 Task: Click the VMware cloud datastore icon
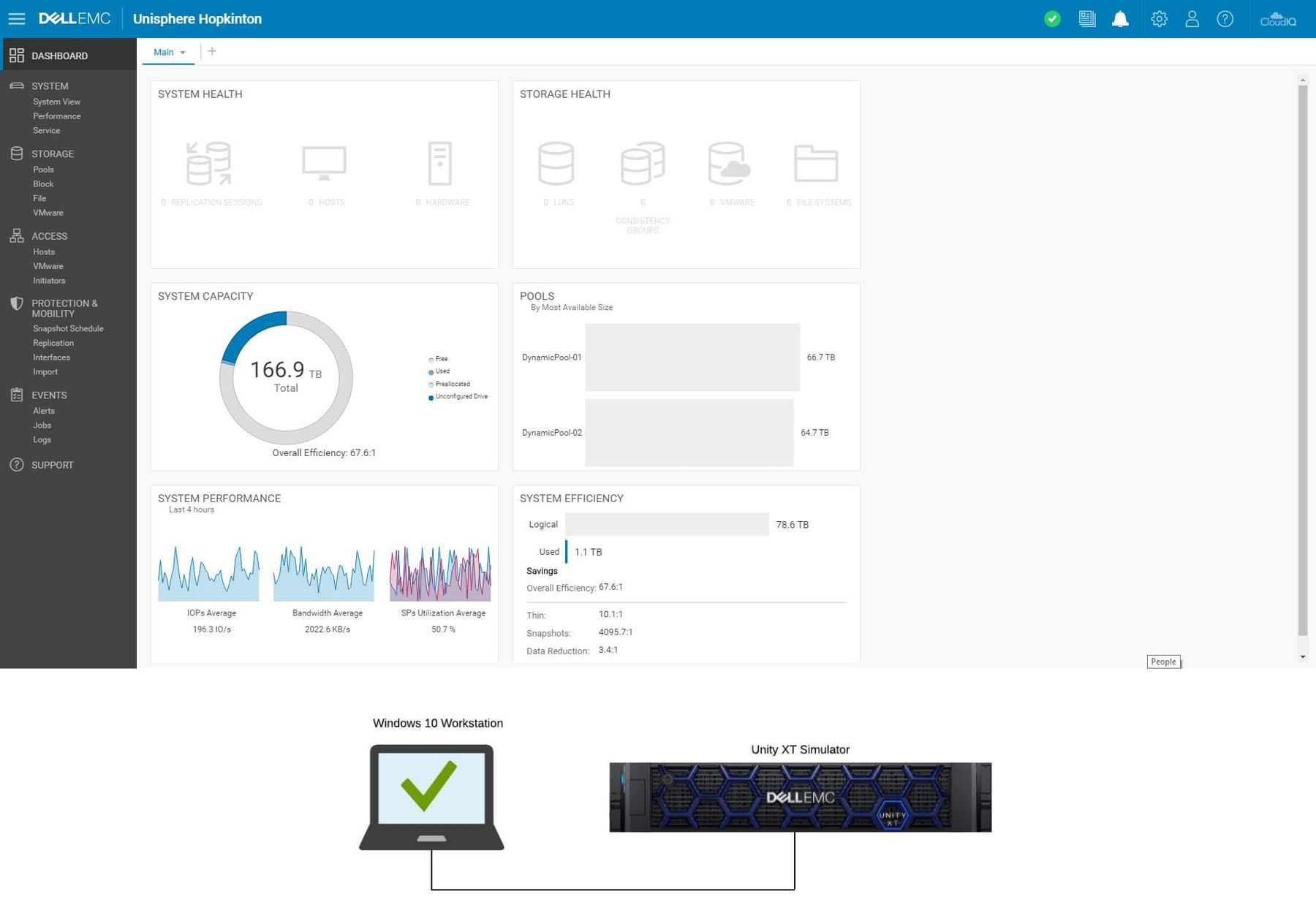pyautogui.click(x=729, y=163)
